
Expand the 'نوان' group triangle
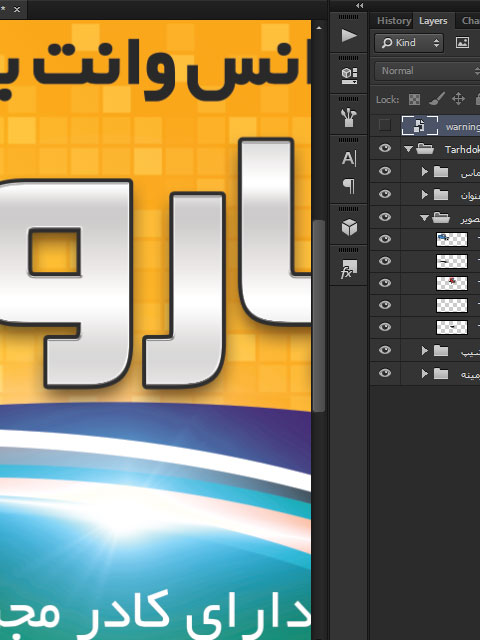(x=424, y=195)
